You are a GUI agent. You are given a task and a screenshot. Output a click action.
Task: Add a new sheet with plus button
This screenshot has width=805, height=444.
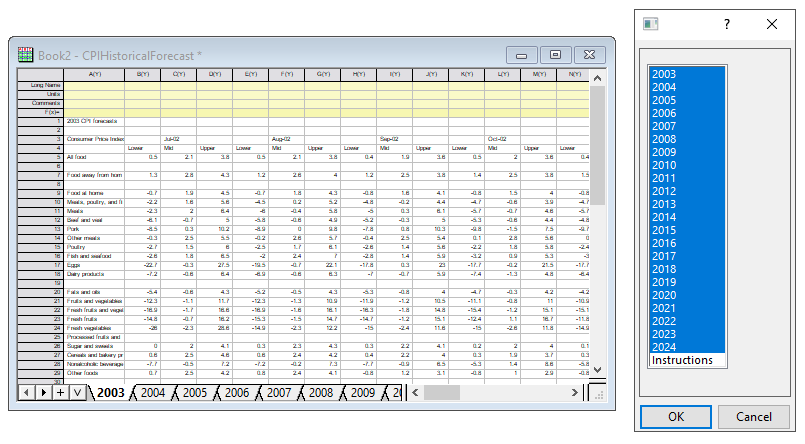61,393
